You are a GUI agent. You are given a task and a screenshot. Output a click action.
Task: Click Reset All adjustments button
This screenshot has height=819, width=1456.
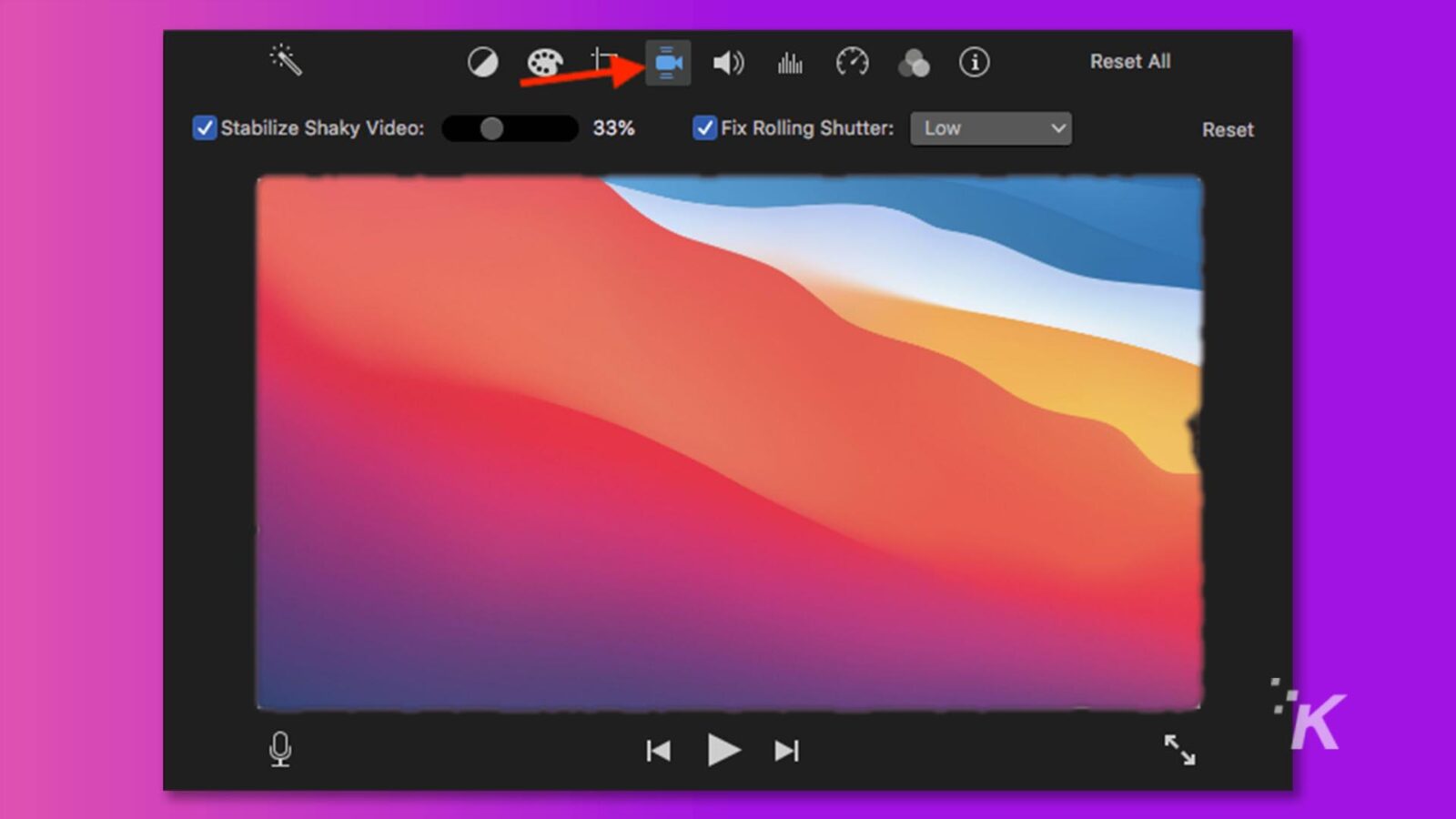click(1130, 62)
